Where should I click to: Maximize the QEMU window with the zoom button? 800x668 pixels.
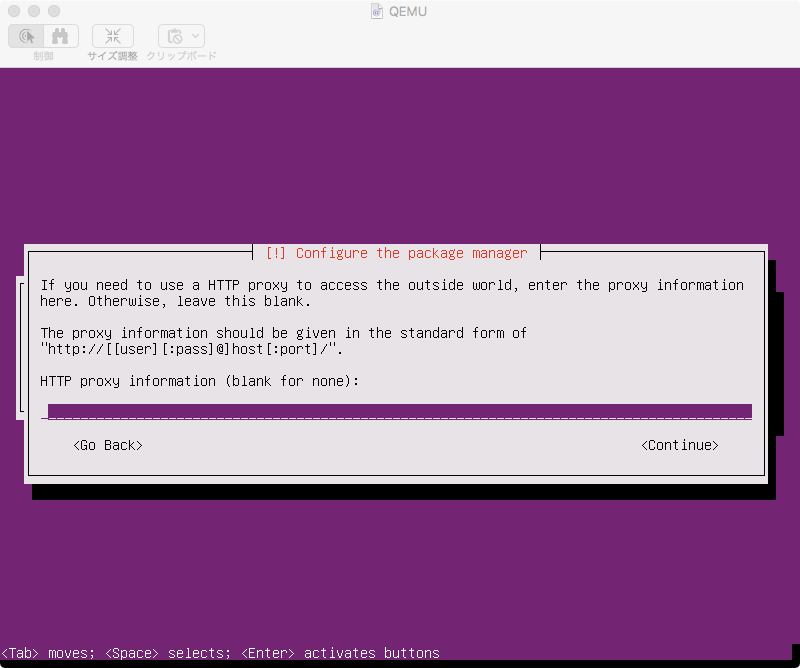[x=54, y=11]
